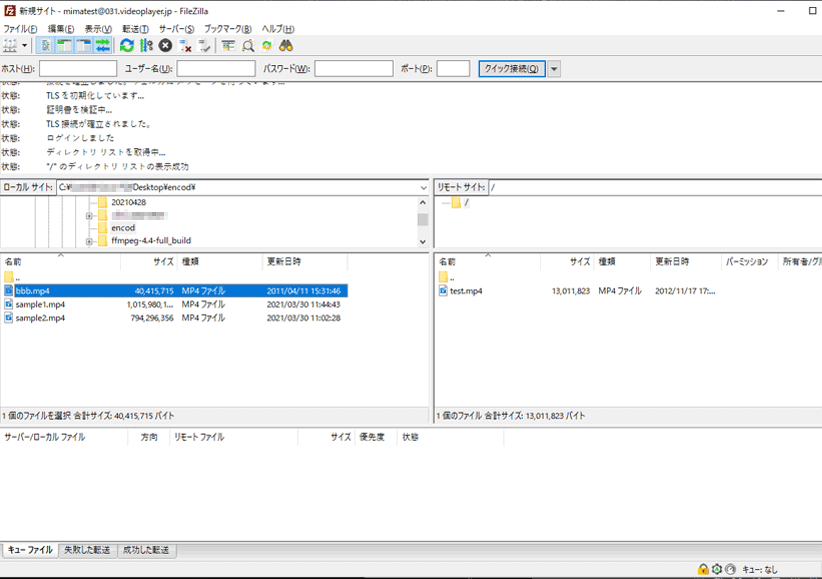Expand the ffmpeg-4.4-full_build tree node
This screenshot has width=822, height=579.
pos(89,241)
